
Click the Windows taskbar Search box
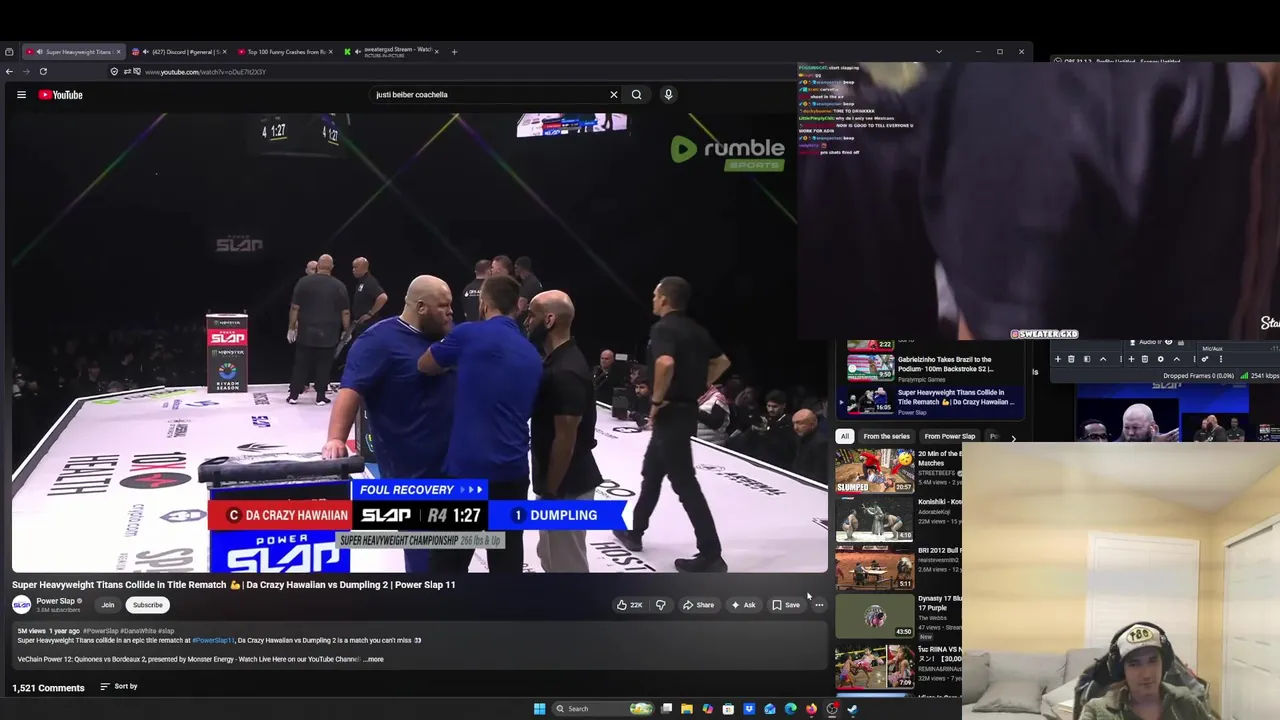[x=602, y=709]
